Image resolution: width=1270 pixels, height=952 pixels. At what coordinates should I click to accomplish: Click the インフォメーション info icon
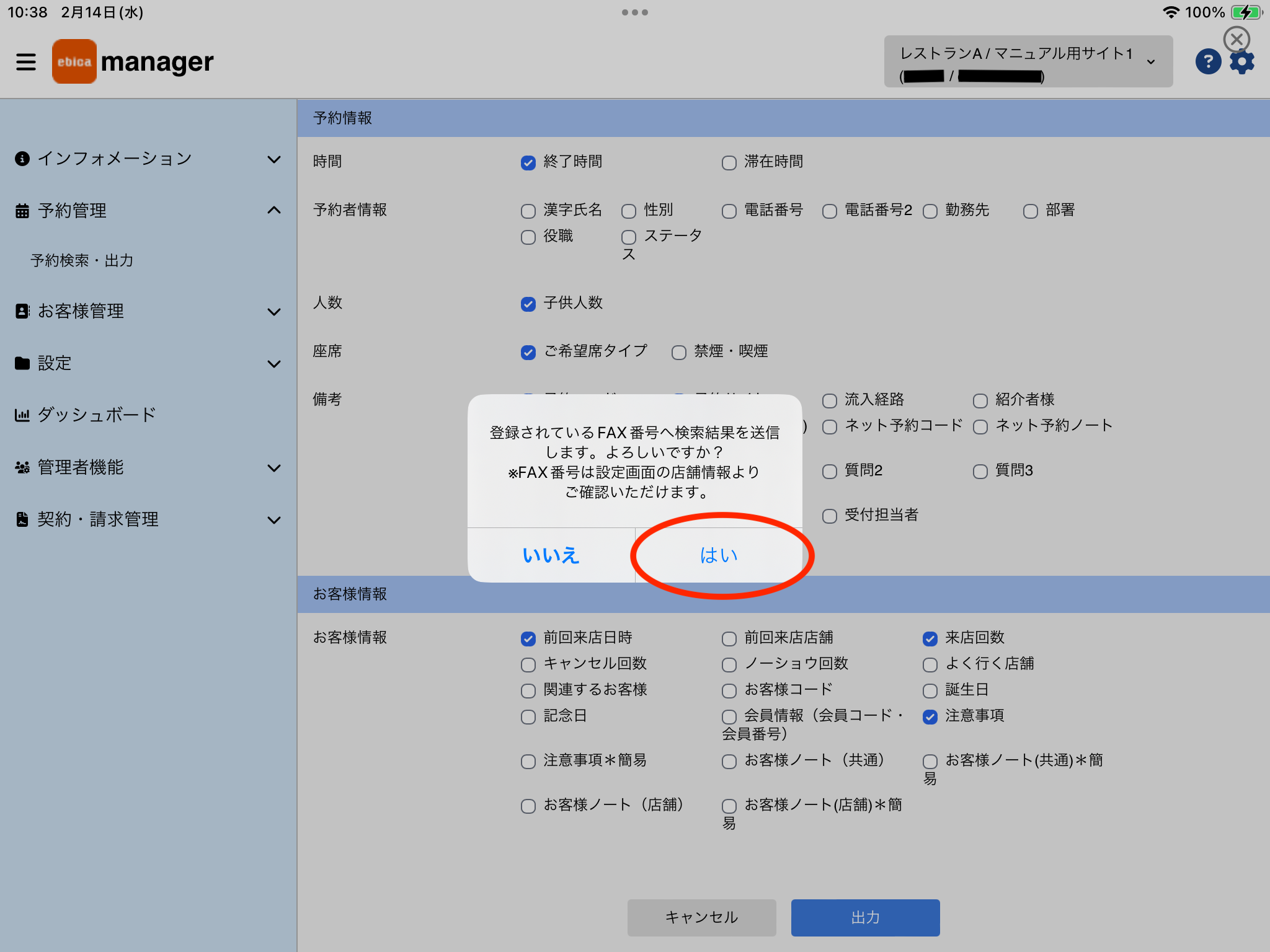[x=22, y=159]
